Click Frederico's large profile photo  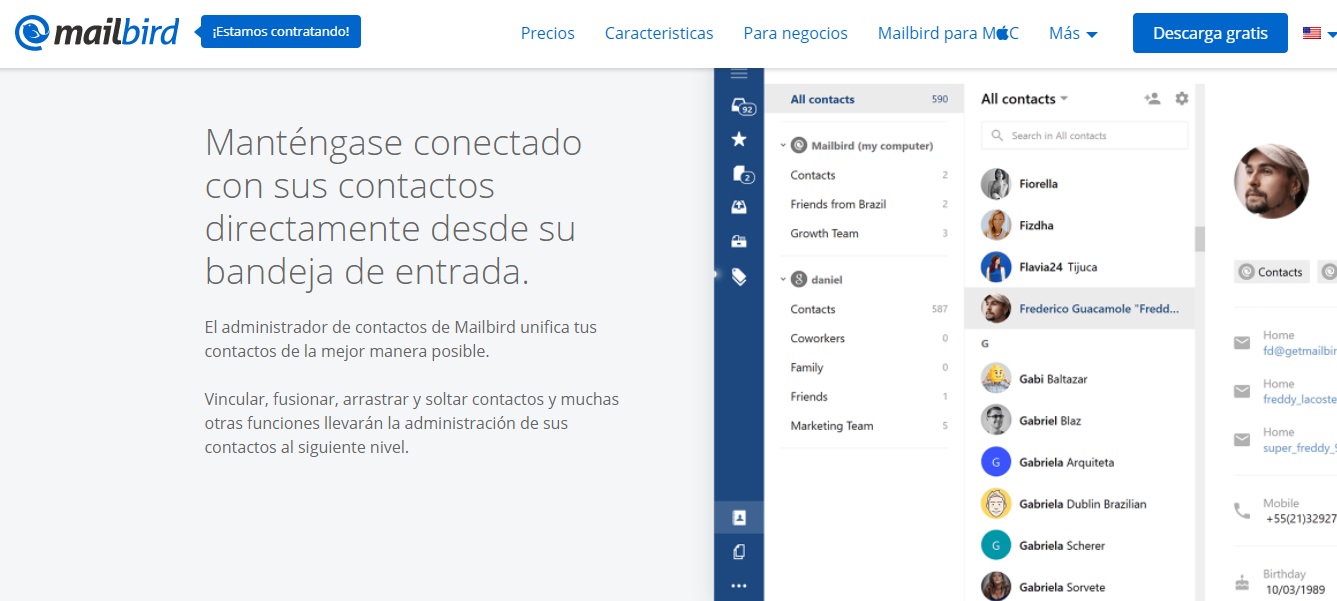click(x=1271, y=181)
